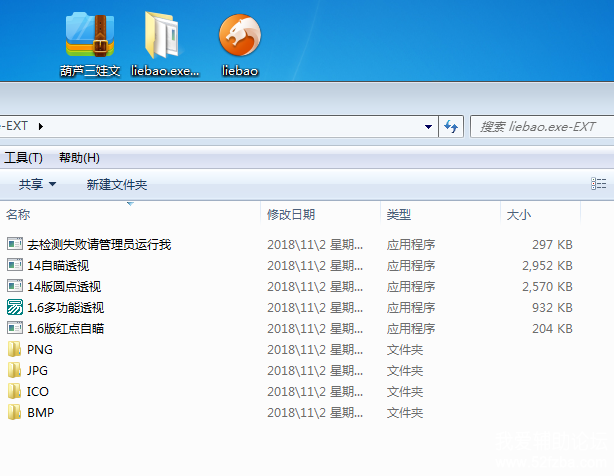Click the 2,570 KB size cell
This screenshot has width=614, height=476.
(547, 287)
